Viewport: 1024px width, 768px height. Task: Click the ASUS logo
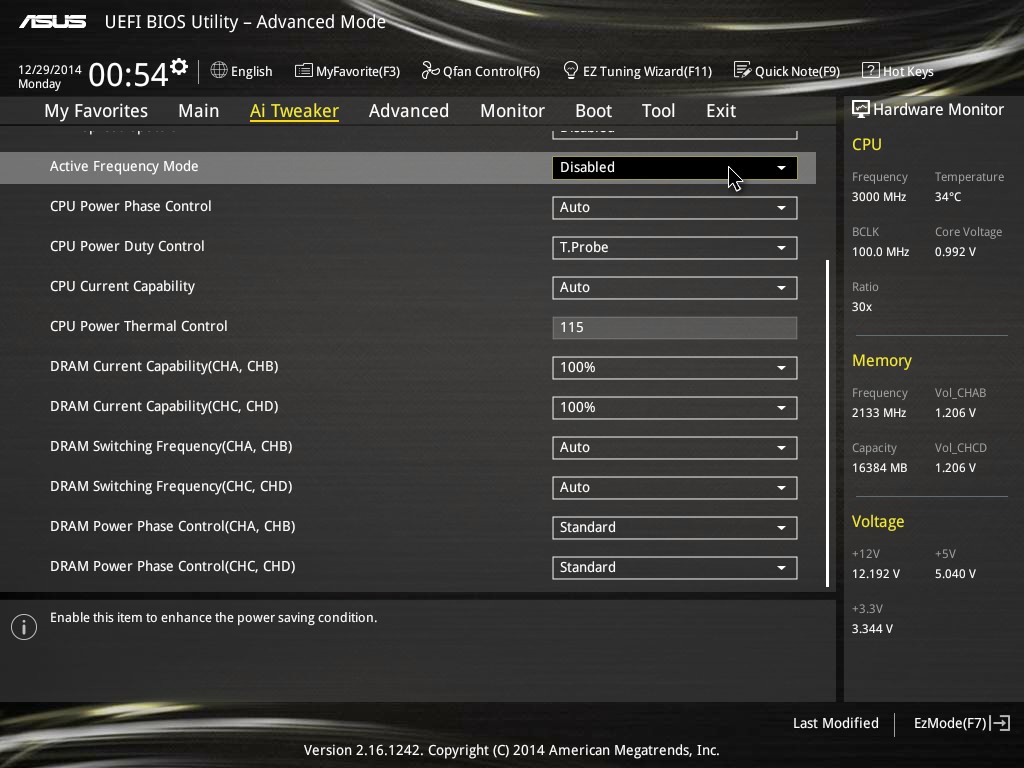click(x=52, y=22)
